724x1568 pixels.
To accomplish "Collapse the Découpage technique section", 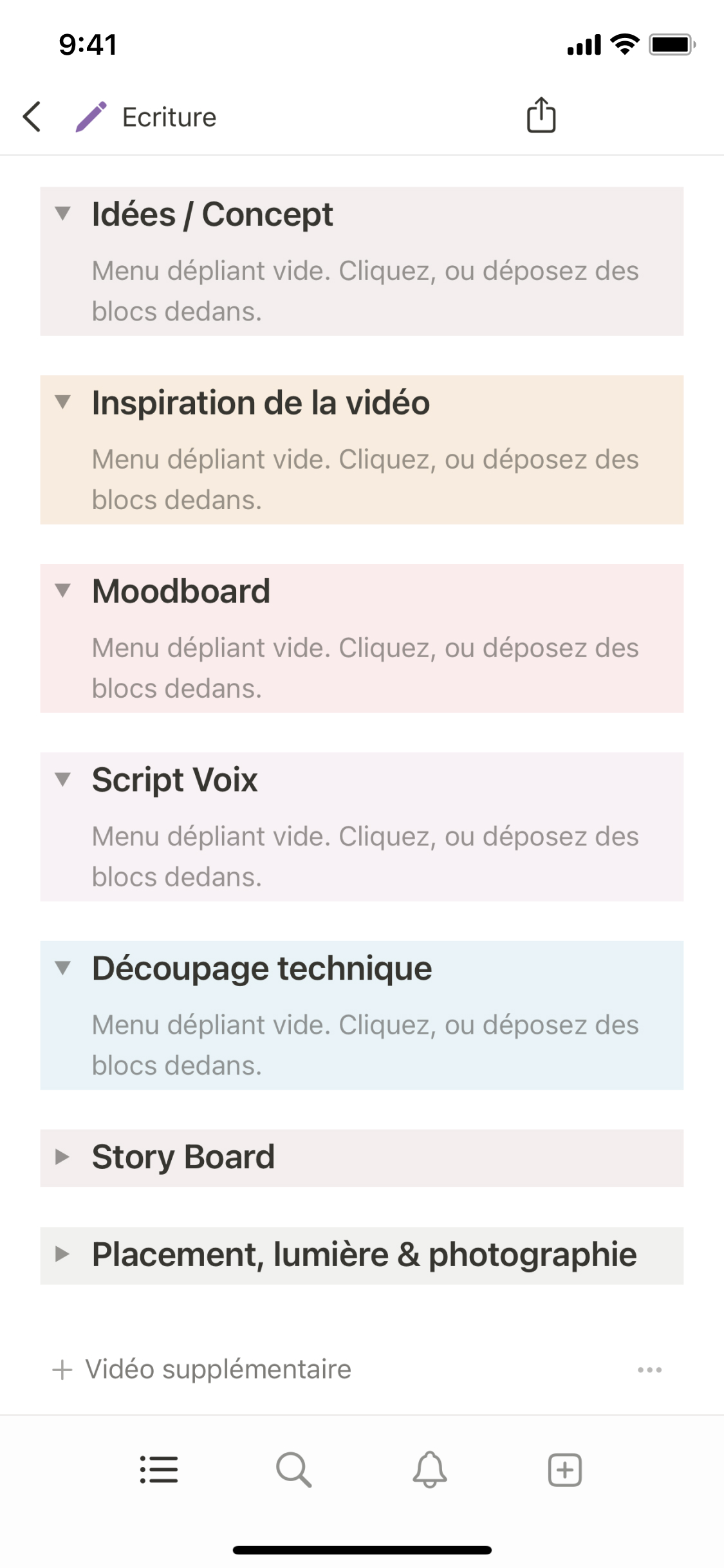I will click(x=62, y=967).
